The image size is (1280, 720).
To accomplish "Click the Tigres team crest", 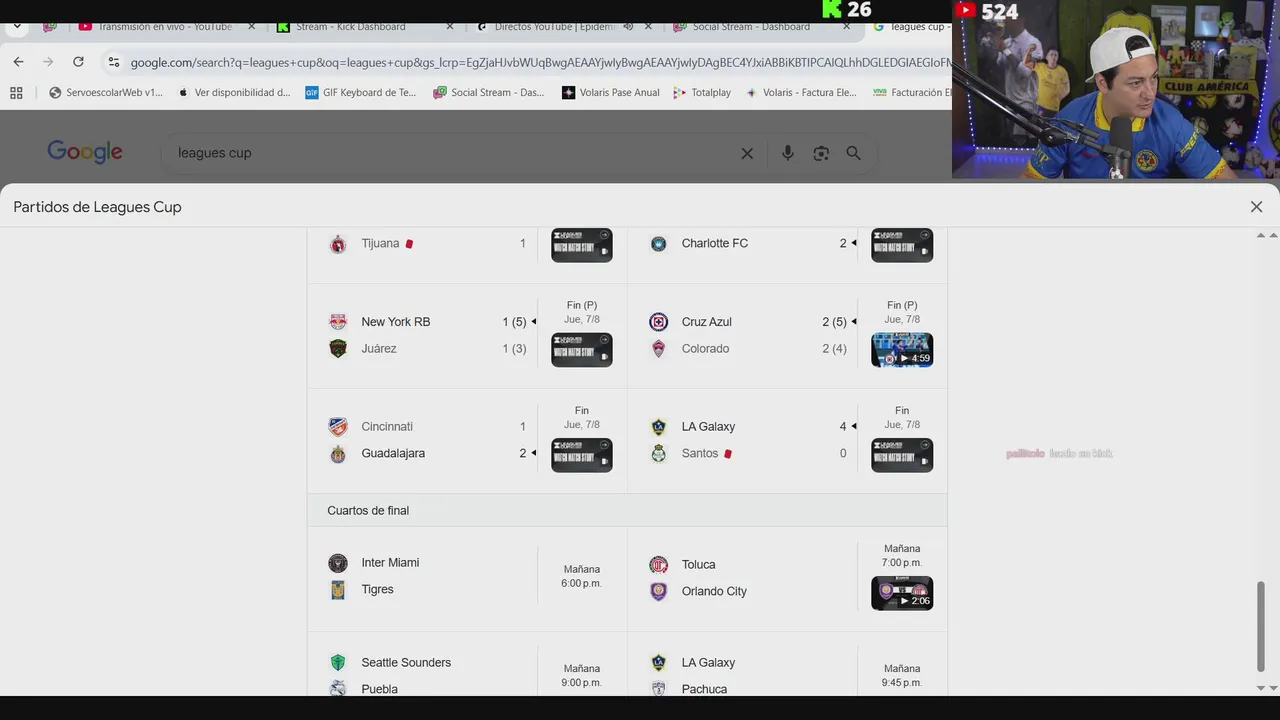I will [338, 590].
